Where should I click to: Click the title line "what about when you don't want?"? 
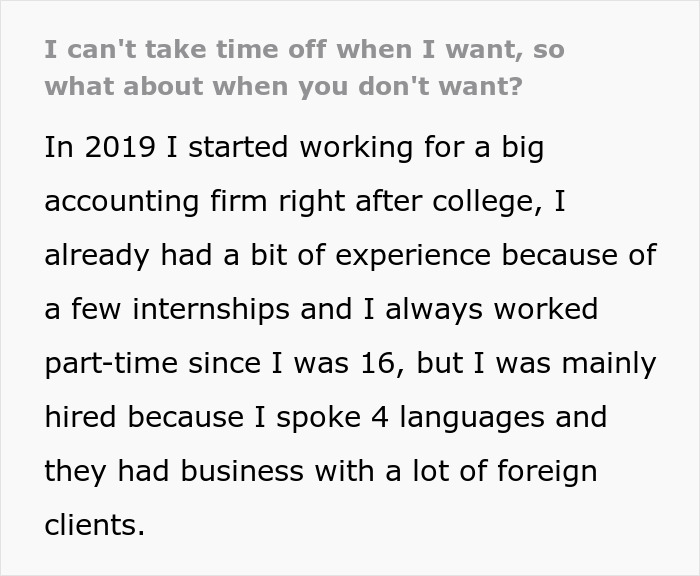[283, 85]
